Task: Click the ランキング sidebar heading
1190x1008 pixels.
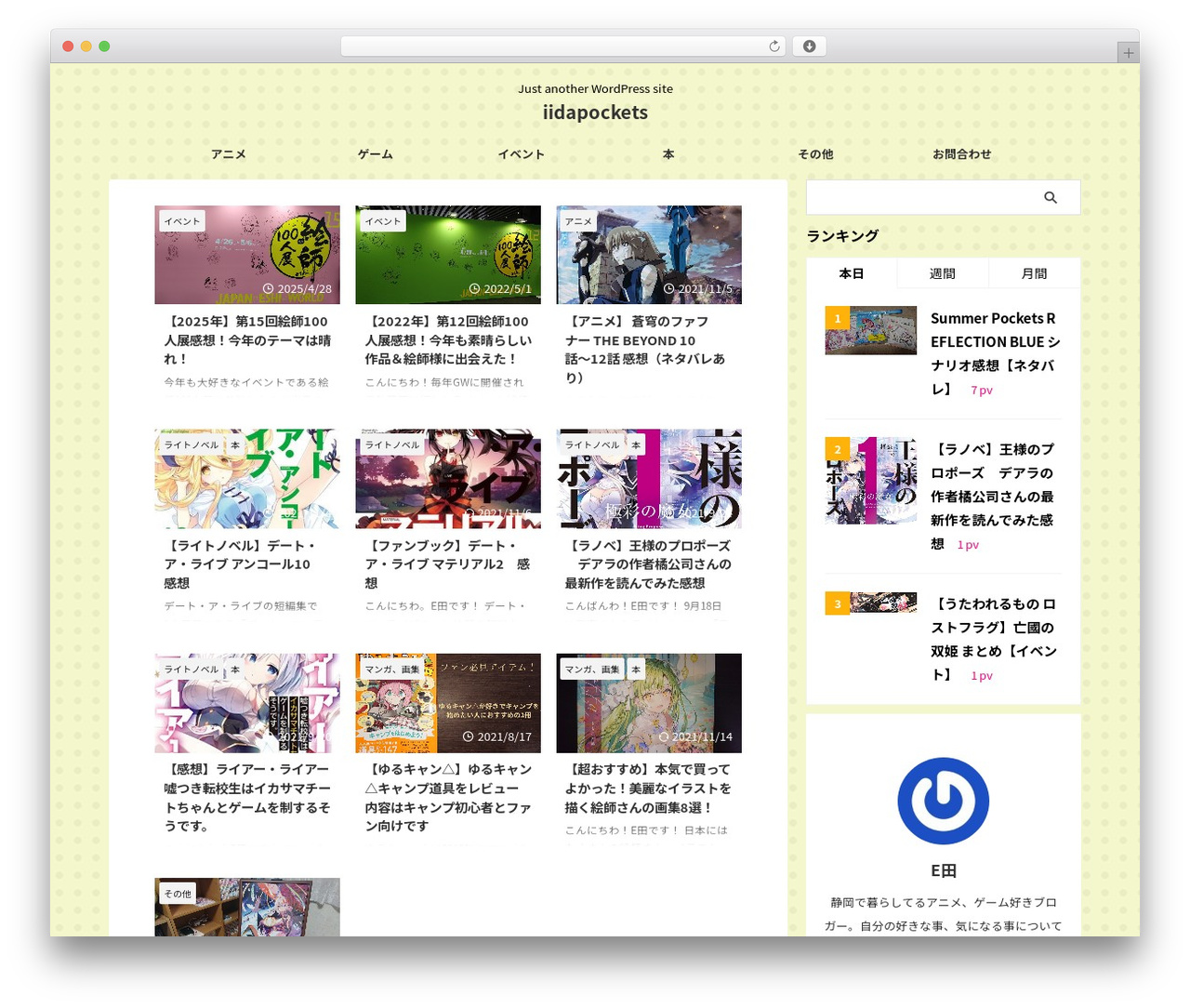Action: coord(842,236)
